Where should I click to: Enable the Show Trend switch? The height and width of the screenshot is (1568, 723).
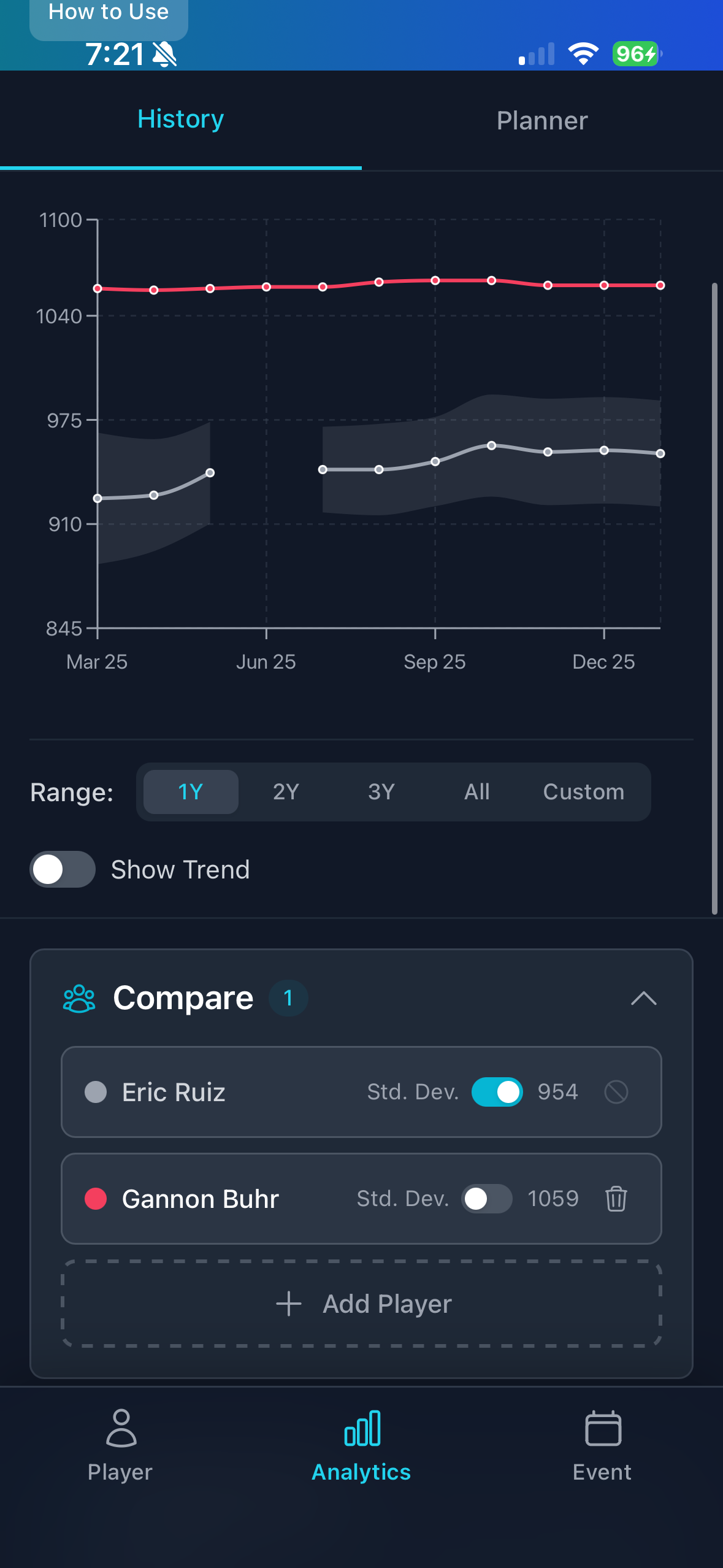[63, 869]
